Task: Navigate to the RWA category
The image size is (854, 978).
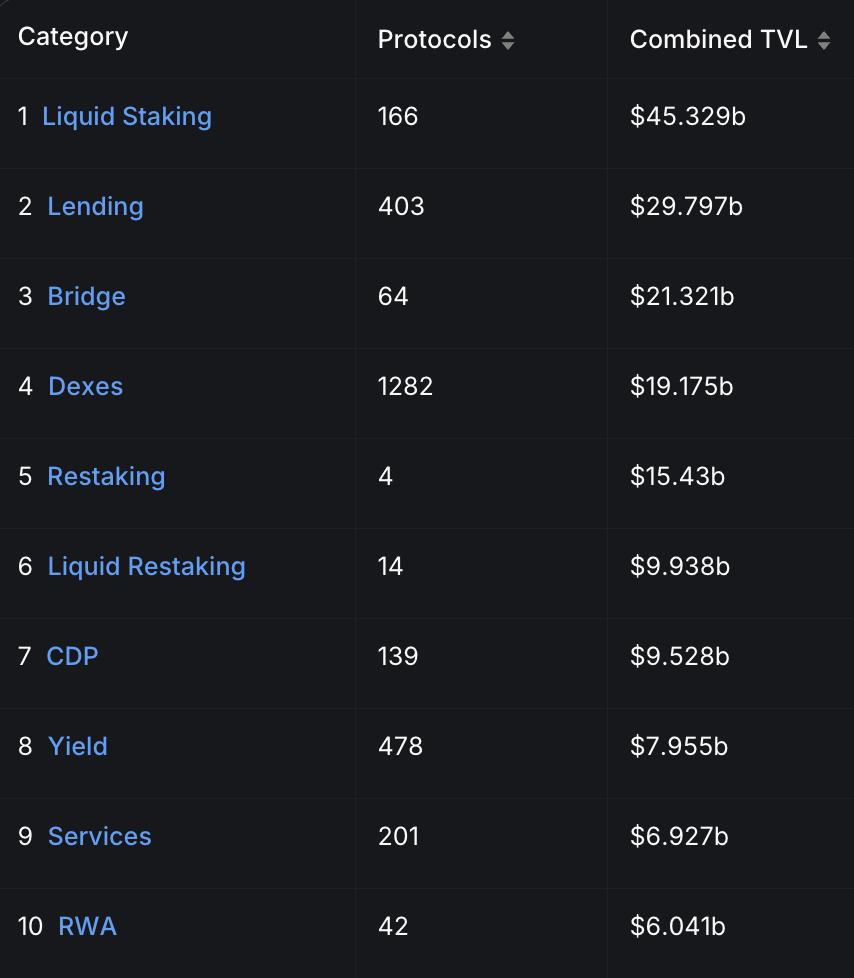Action: tap(87, 926)
